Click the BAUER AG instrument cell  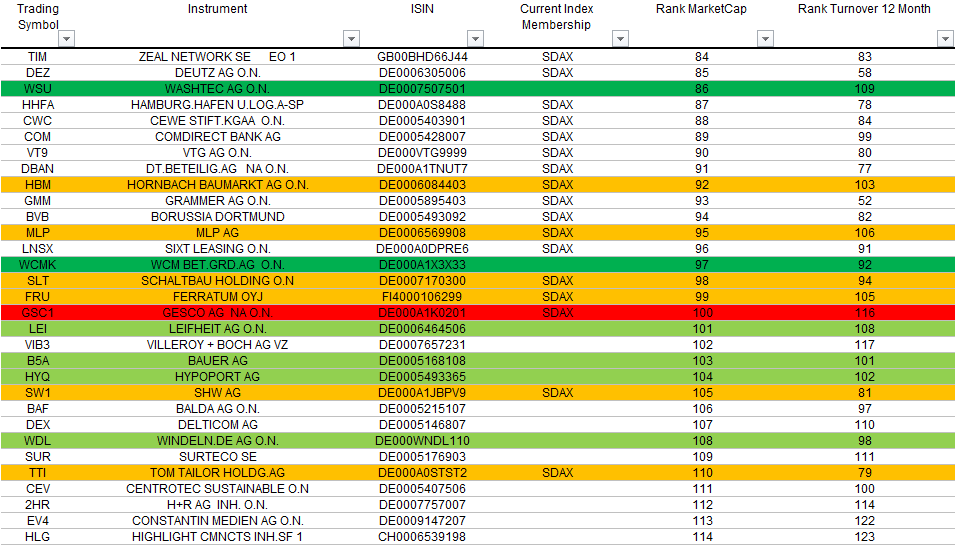pyautogui.click(x=217, y=360)
